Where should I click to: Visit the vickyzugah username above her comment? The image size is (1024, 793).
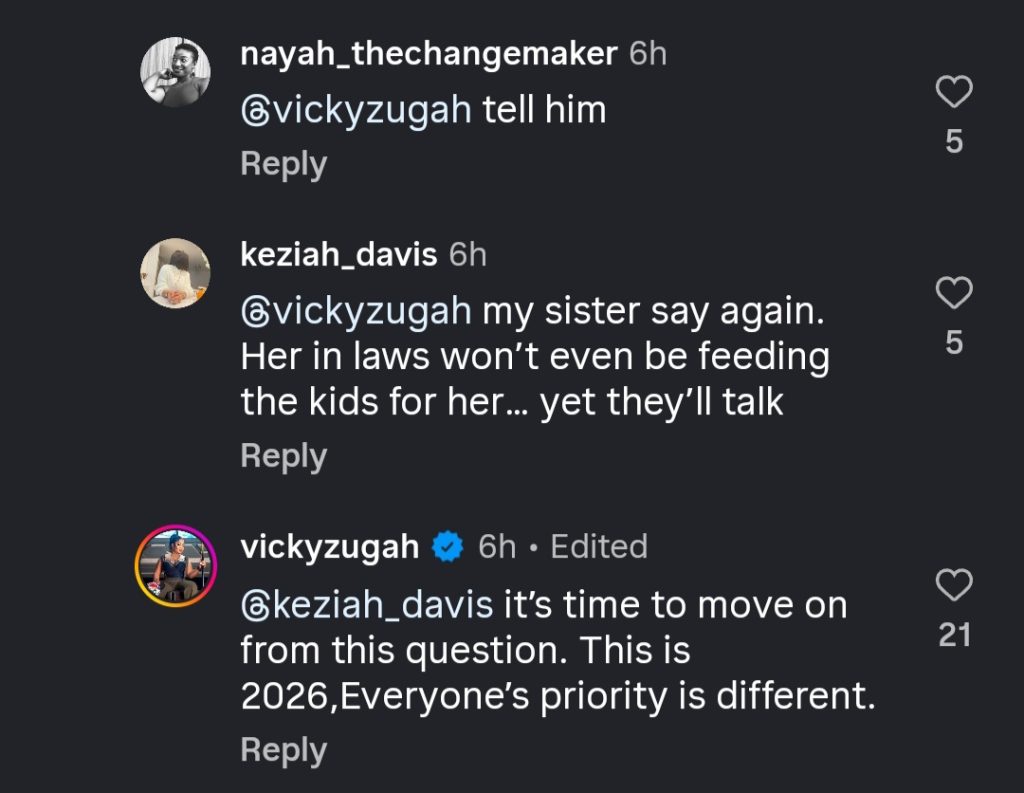[330, 547]
